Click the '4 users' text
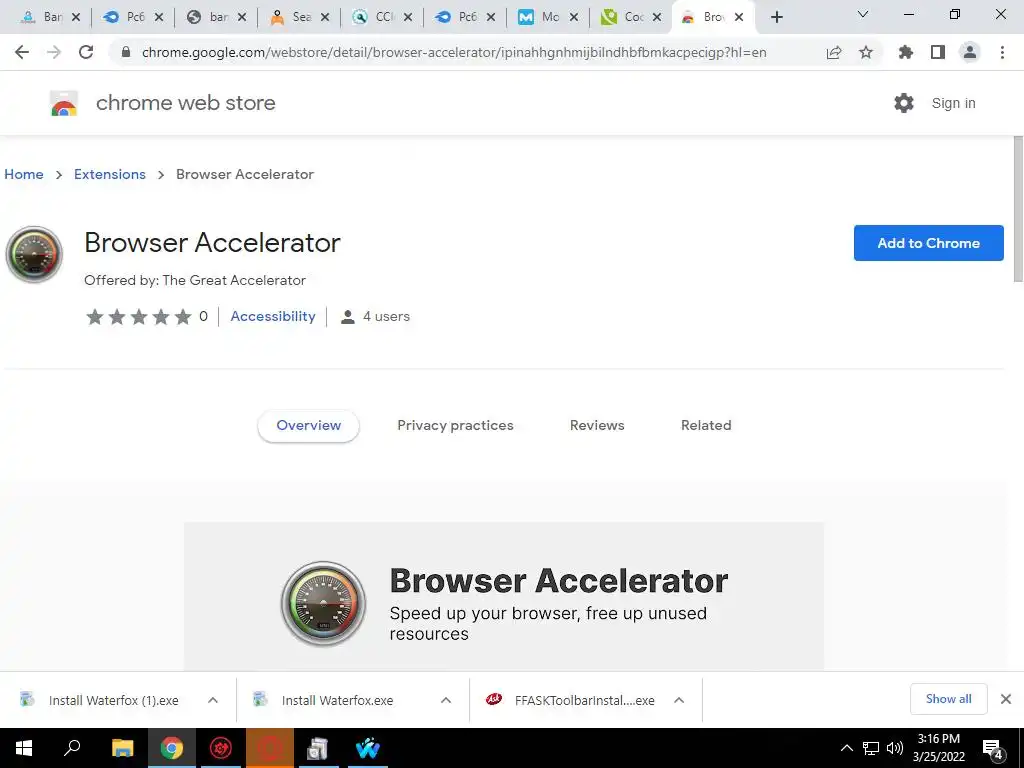 click(x=386, y=317)
